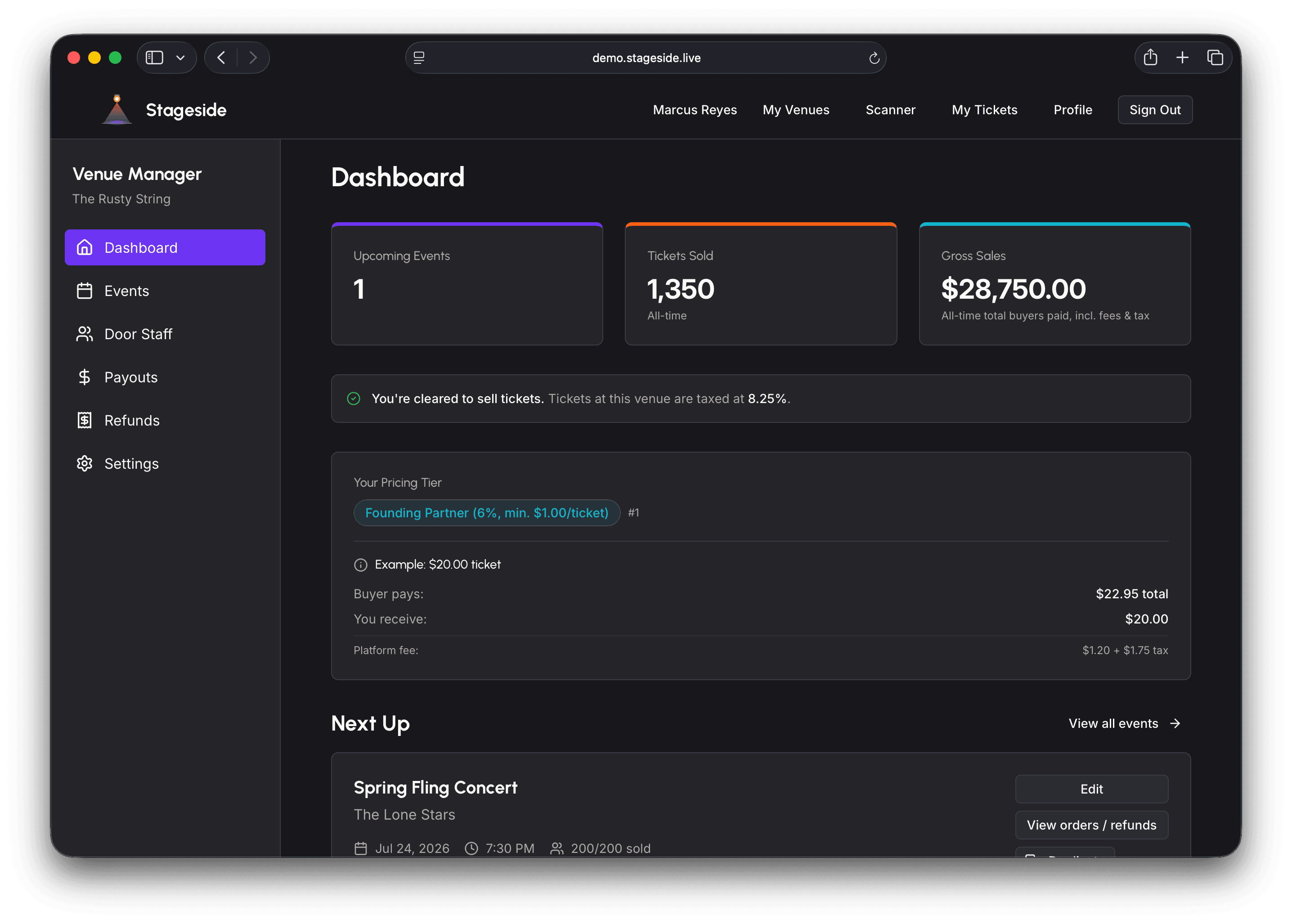Screen dimensions: 1292x924
Task: Open the browser Share icon
Action: [x=1150, y=57]
